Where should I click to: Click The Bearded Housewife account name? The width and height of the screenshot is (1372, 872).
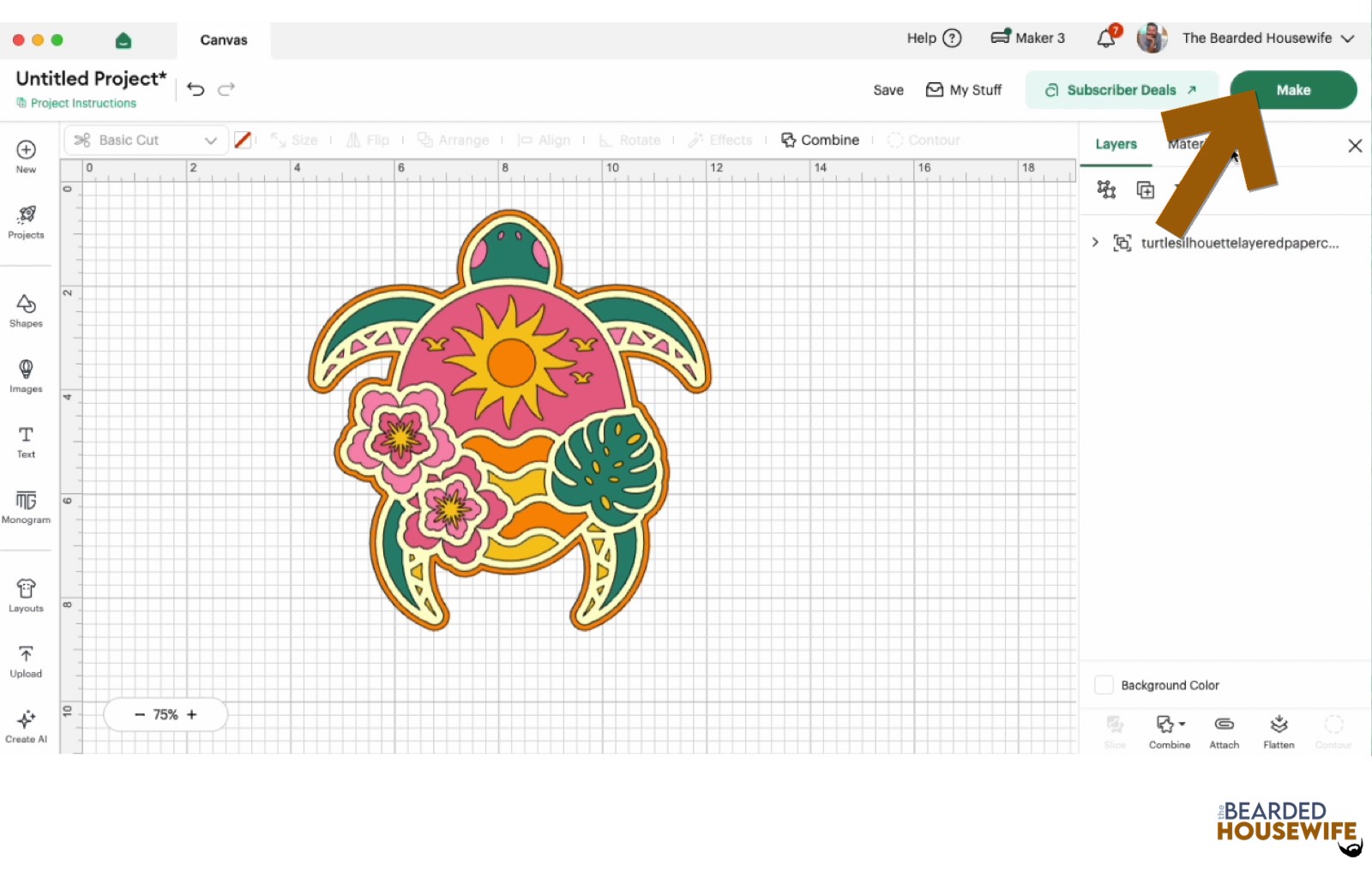tap(1257, 38)
